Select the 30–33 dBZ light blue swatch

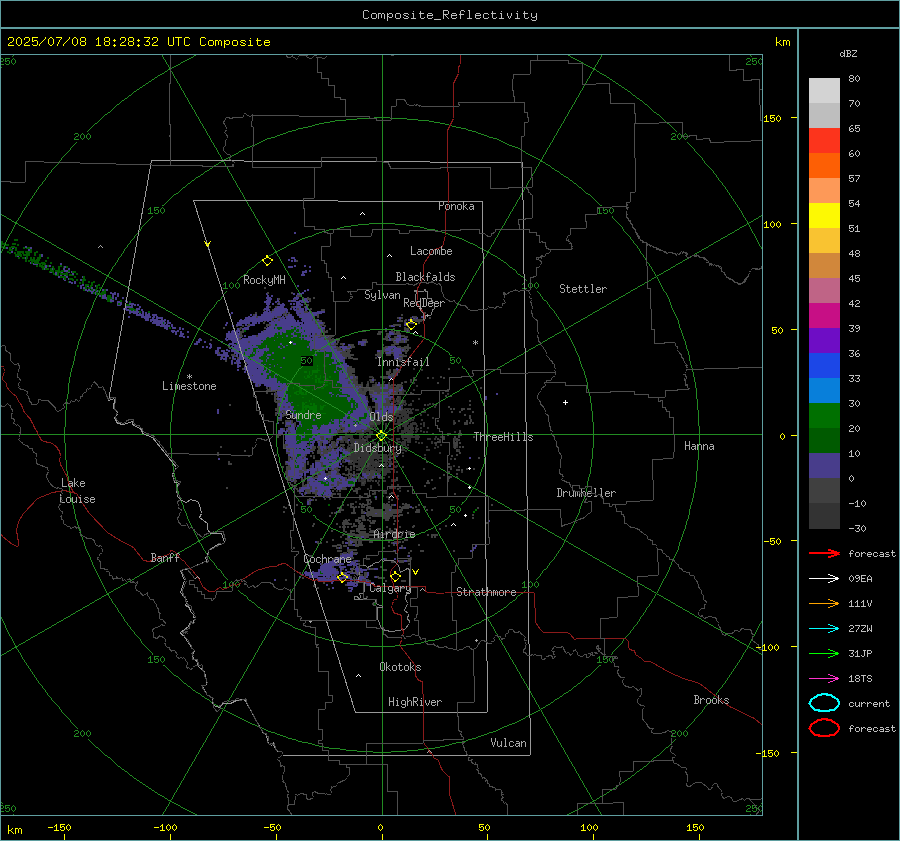[x=824, y=390]
